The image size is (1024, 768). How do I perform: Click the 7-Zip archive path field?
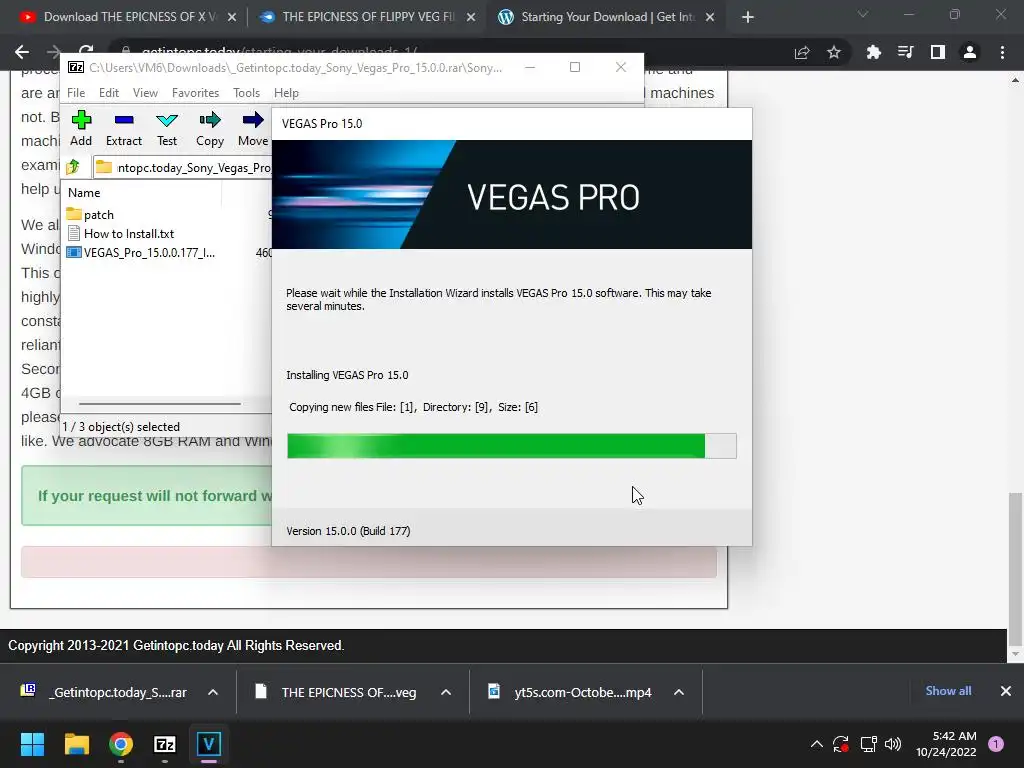(x=183, y=168)
